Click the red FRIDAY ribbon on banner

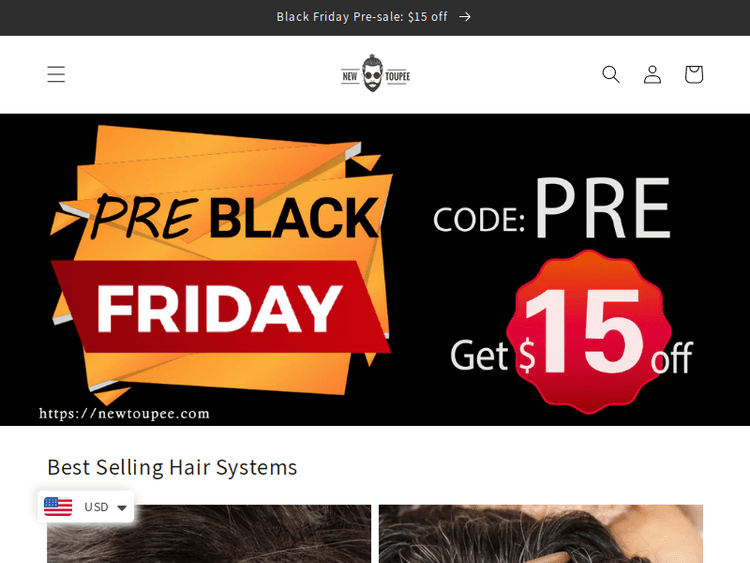coord(221,307)
